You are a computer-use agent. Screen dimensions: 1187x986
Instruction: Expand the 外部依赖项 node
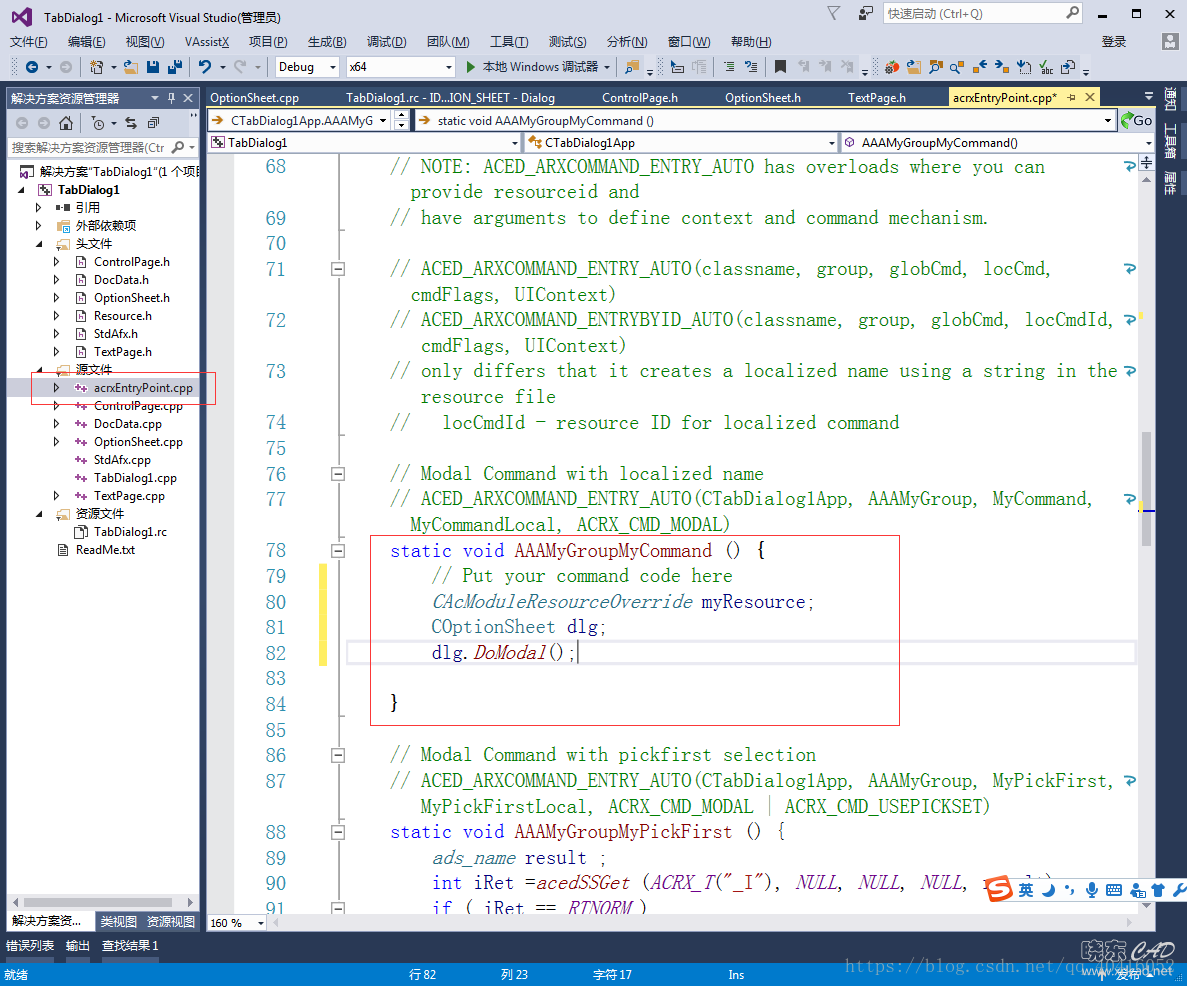coord(39,226)
